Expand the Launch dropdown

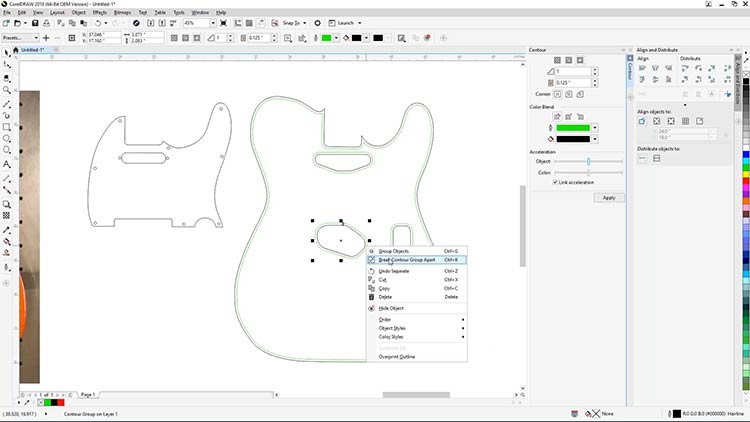[x=360, y=23]
